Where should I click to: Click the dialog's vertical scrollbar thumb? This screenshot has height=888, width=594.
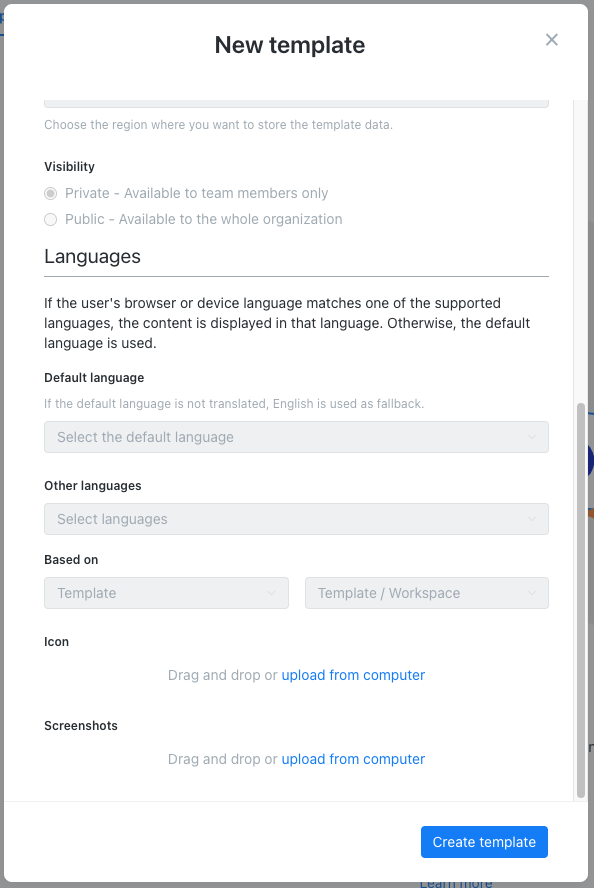coord(580,600)
